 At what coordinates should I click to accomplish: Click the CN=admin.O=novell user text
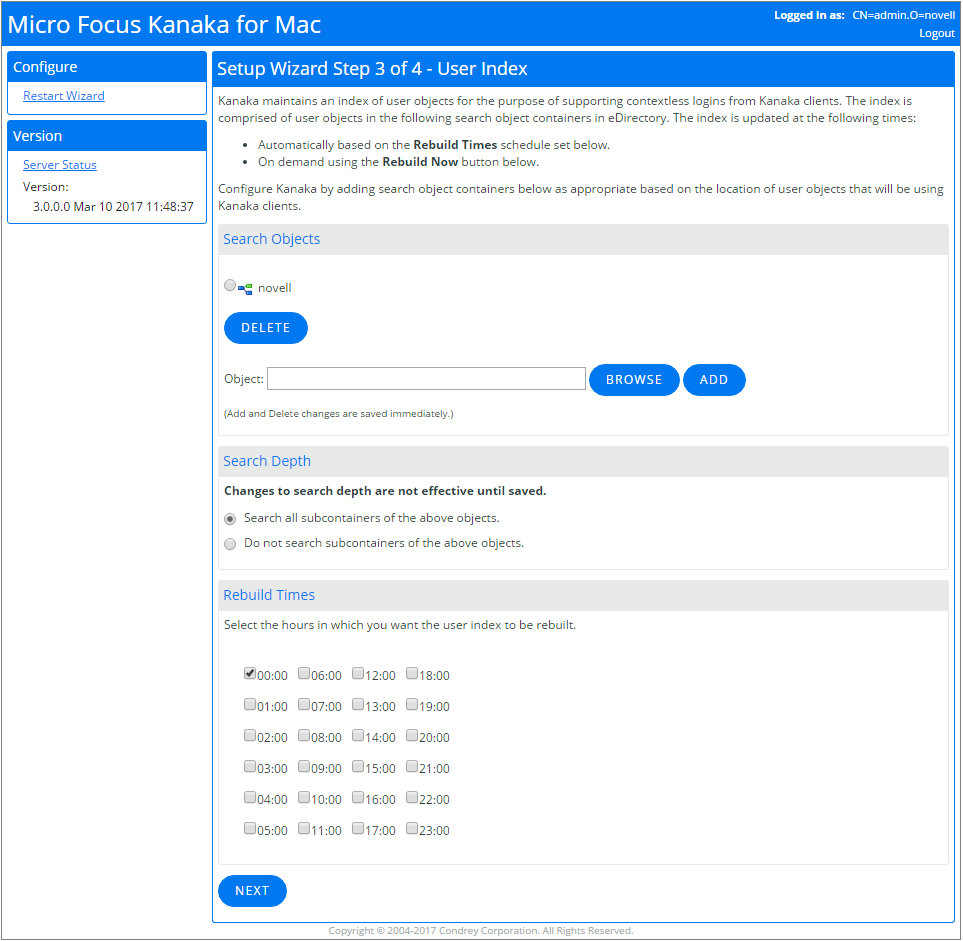[903, 15]
